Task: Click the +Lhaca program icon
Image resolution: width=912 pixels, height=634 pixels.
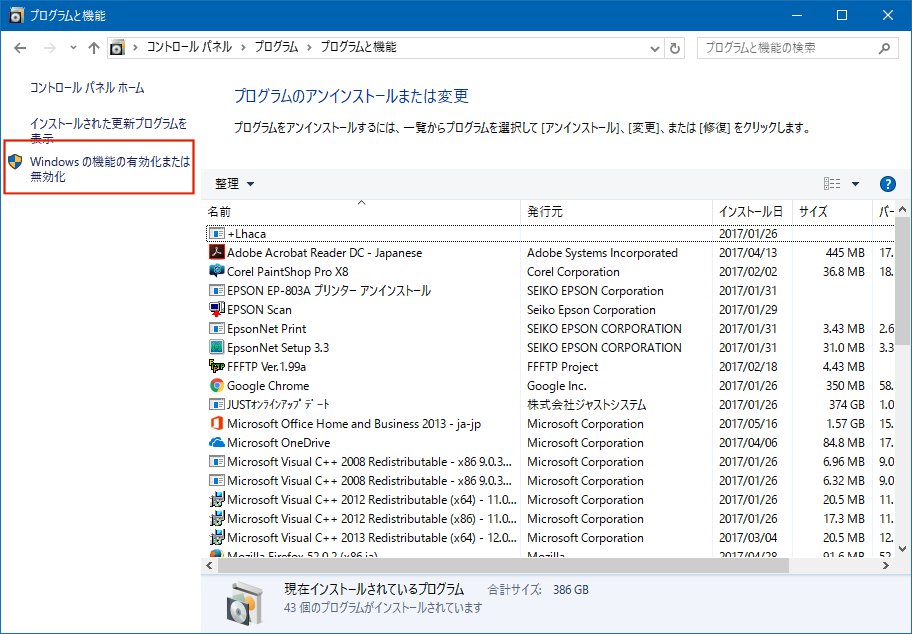Action: point(216,234)
